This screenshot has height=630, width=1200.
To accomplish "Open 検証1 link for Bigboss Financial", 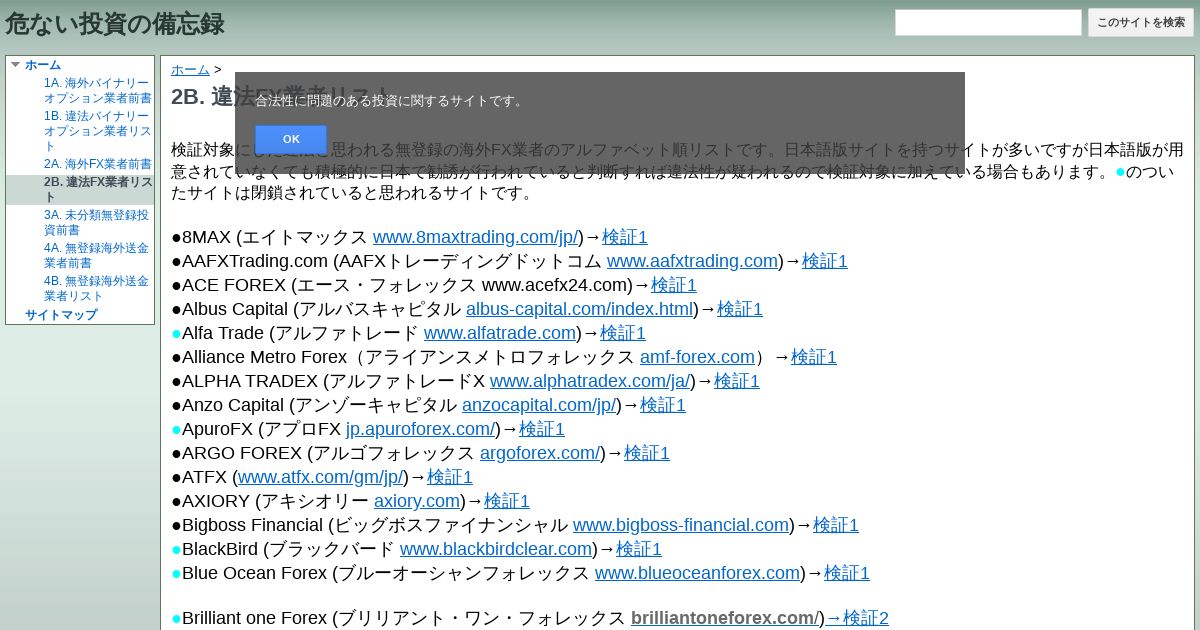I will click(x=836, y=525).
